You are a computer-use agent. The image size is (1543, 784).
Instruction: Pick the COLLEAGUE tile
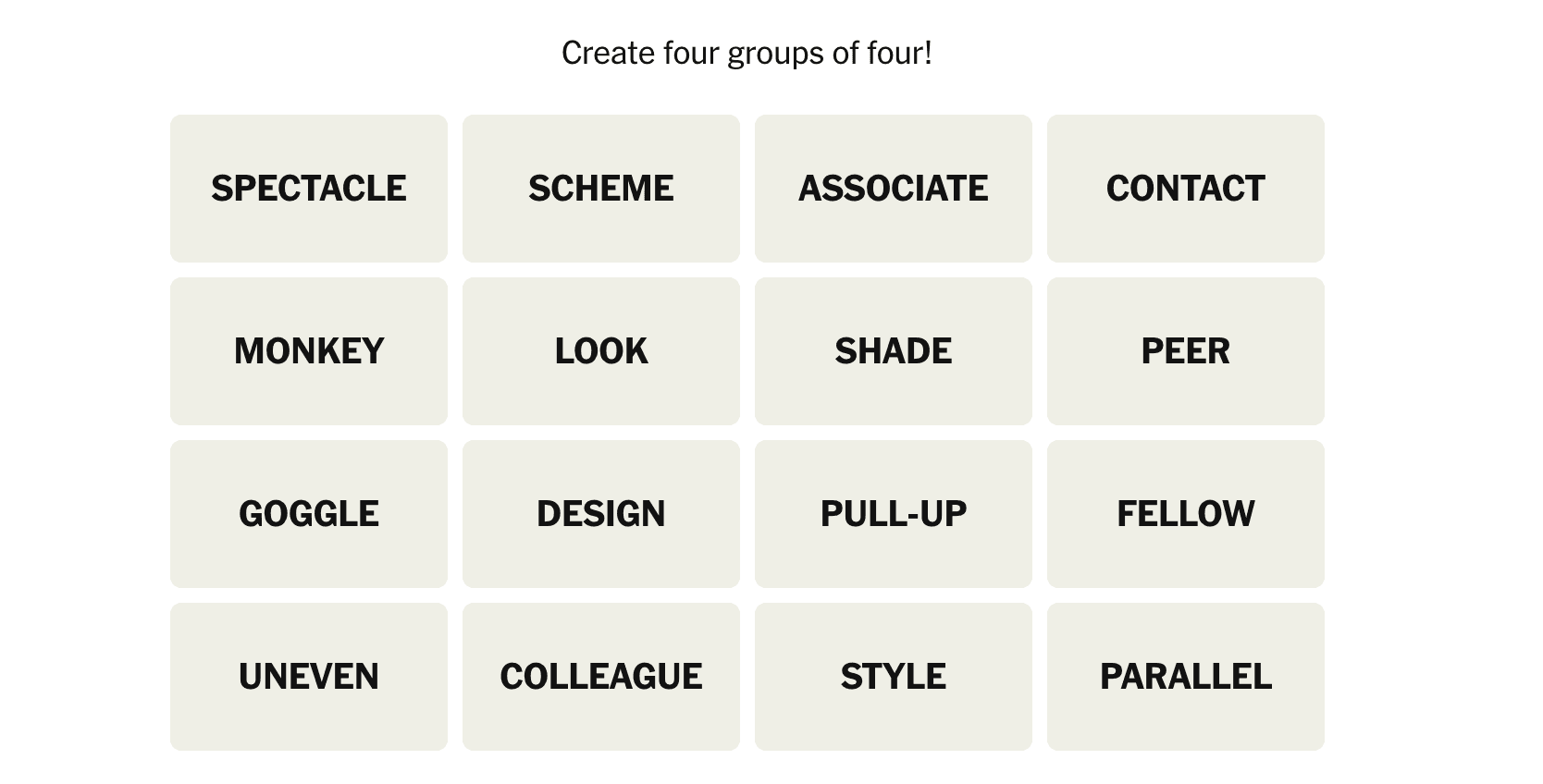pos(601,677)
